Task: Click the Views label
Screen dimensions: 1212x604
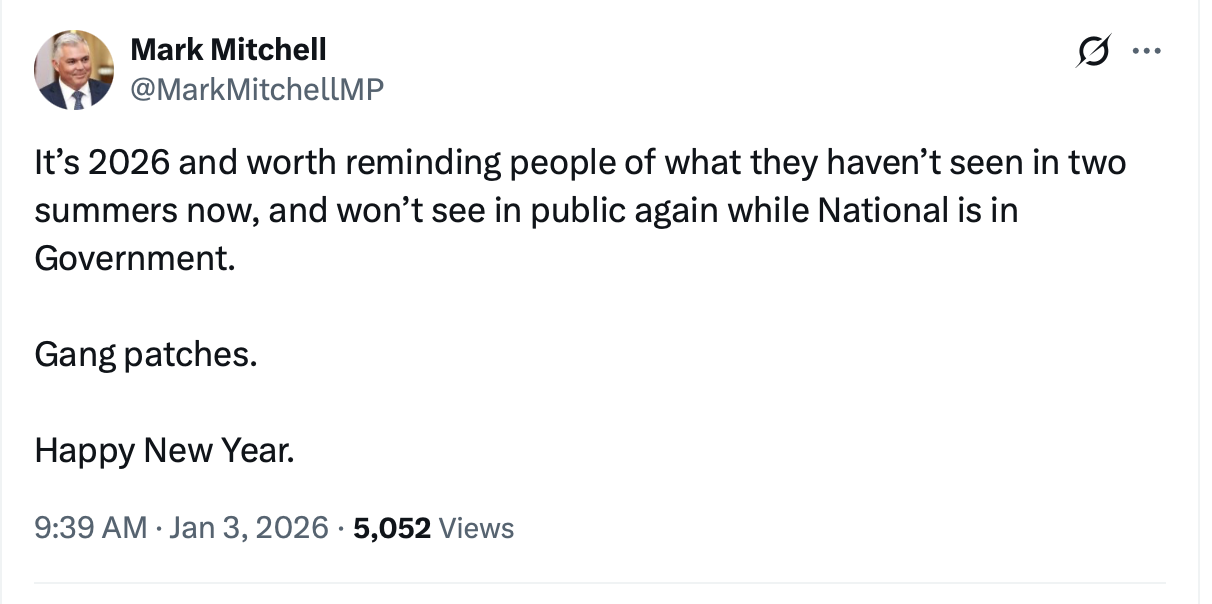Action: click(476, 528)
